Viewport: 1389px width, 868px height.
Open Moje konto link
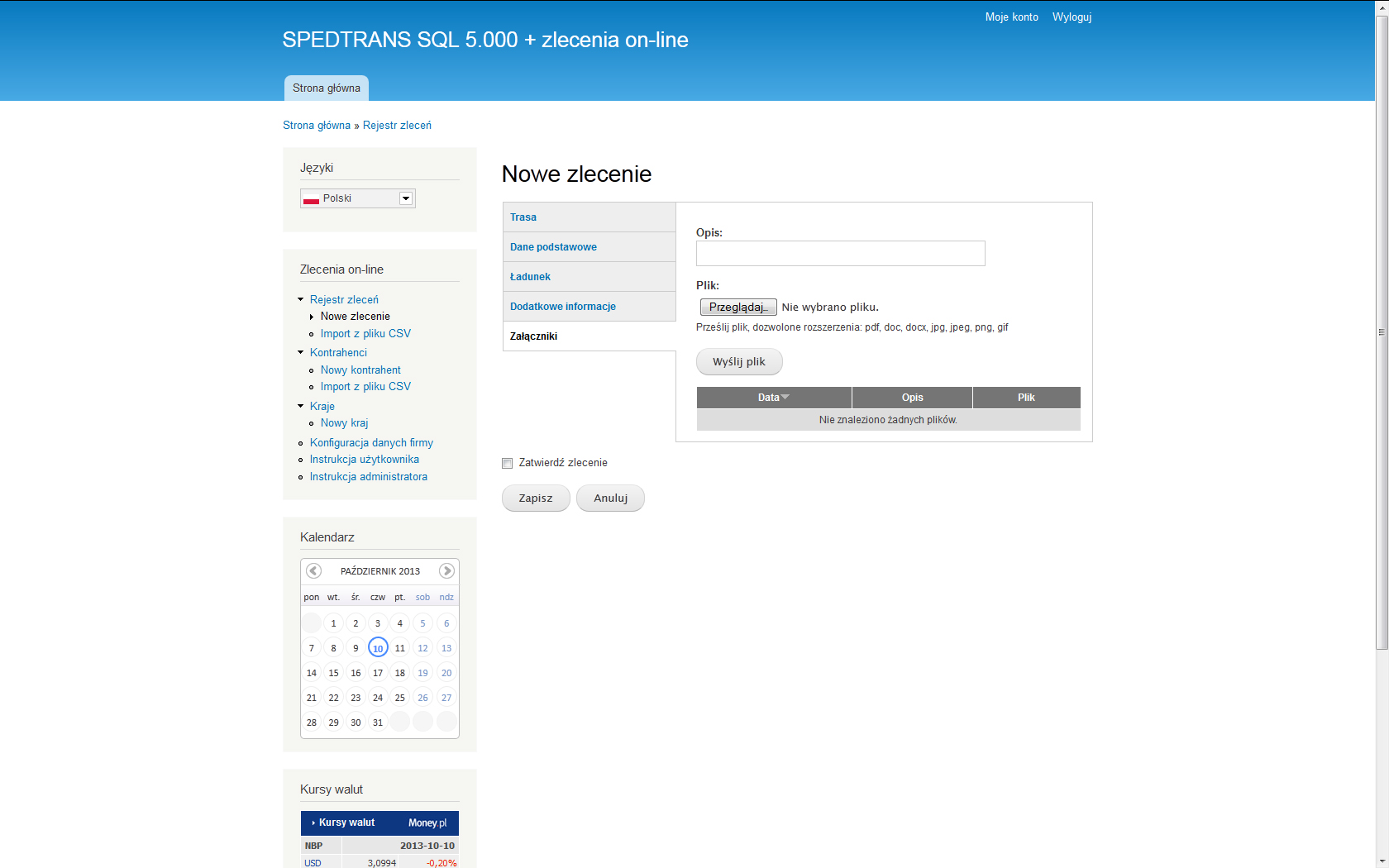tap(1012, 17)
